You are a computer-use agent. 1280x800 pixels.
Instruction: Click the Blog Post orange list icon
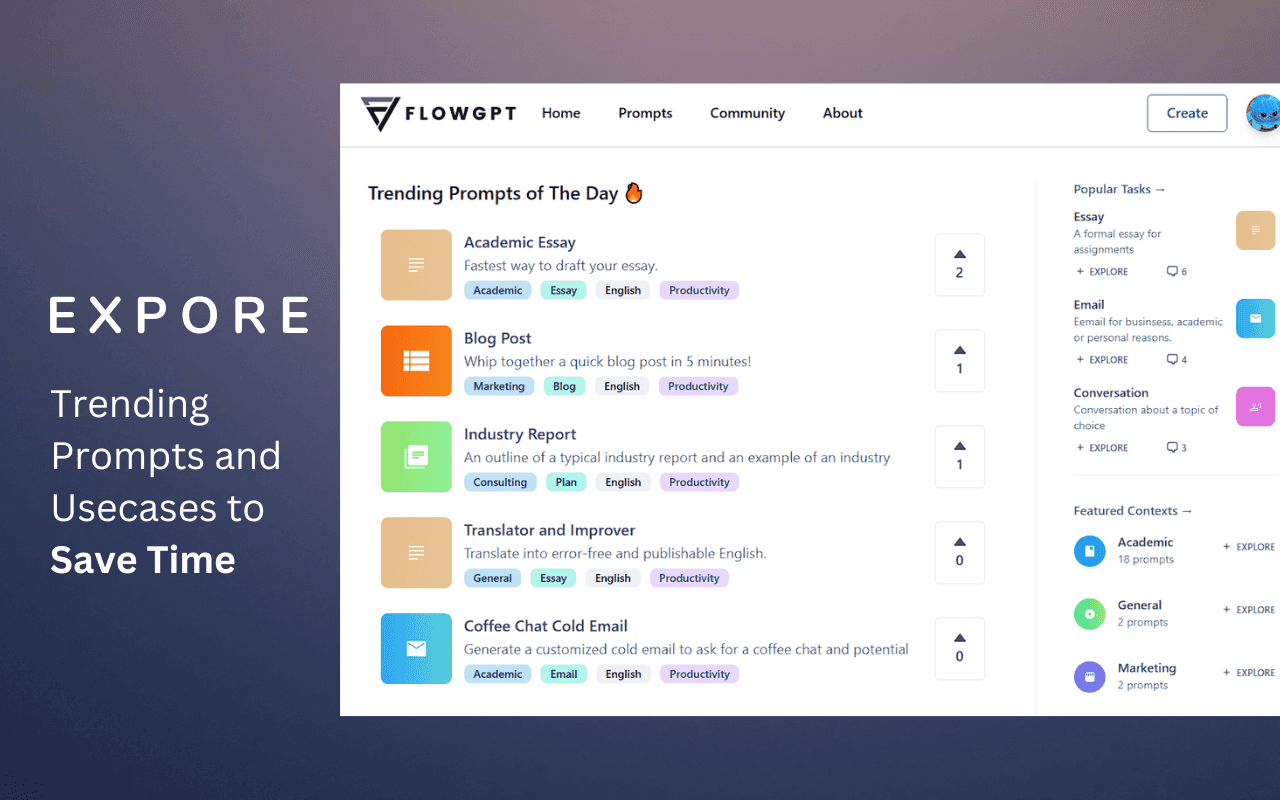click(x=416, y=361)
